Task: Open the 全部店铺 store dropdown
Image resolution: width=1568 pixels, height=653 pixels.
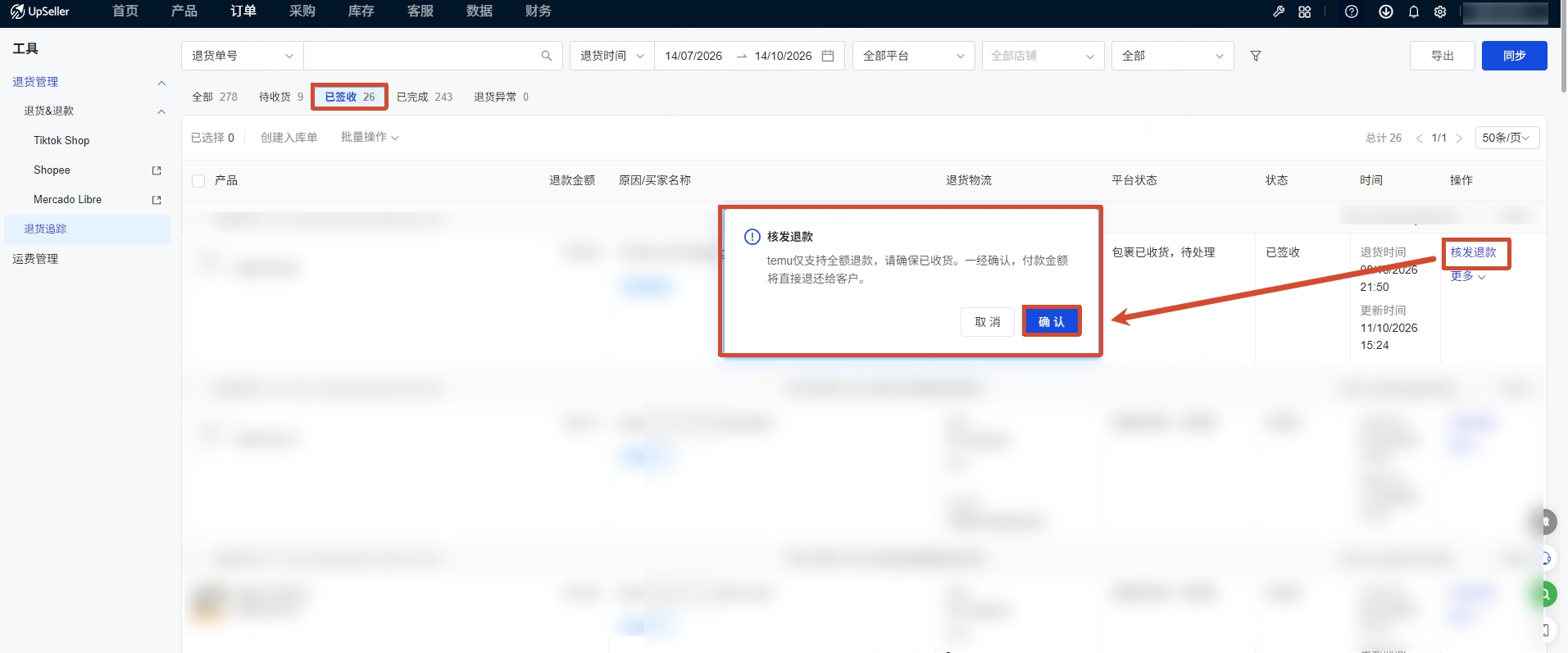Action: (1043, 56)
